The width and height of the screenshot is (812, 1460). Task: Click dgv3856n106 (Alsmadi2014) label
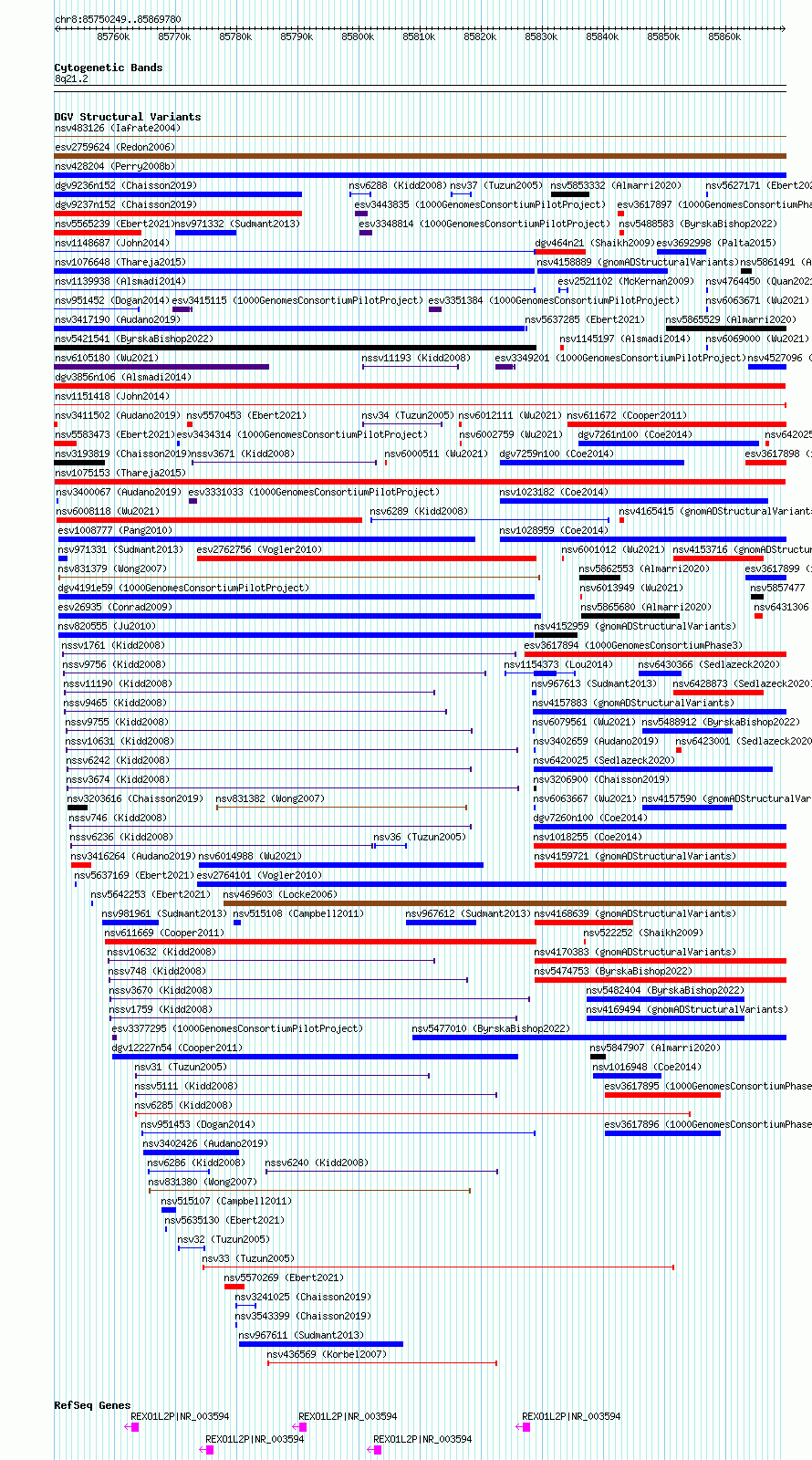coord(122,378)
